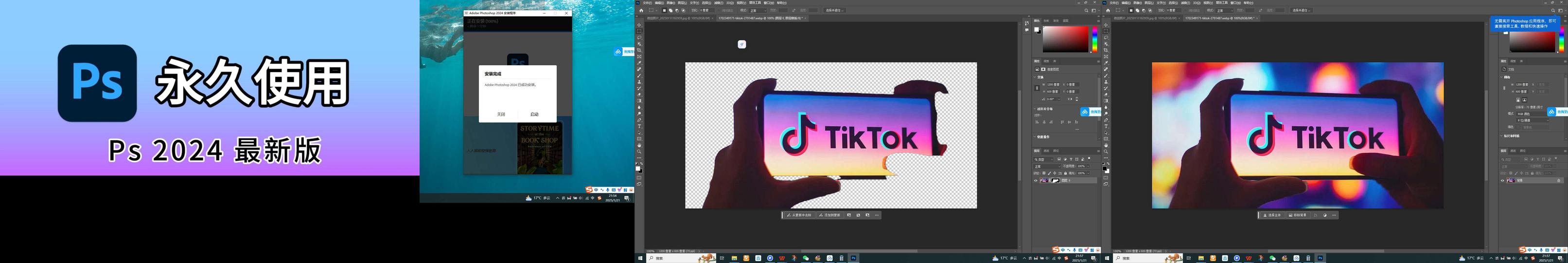Pick a color from the middle color picker field
Image resolution: width=1568 pixels, height=263 pixels.
[1065, 39]
